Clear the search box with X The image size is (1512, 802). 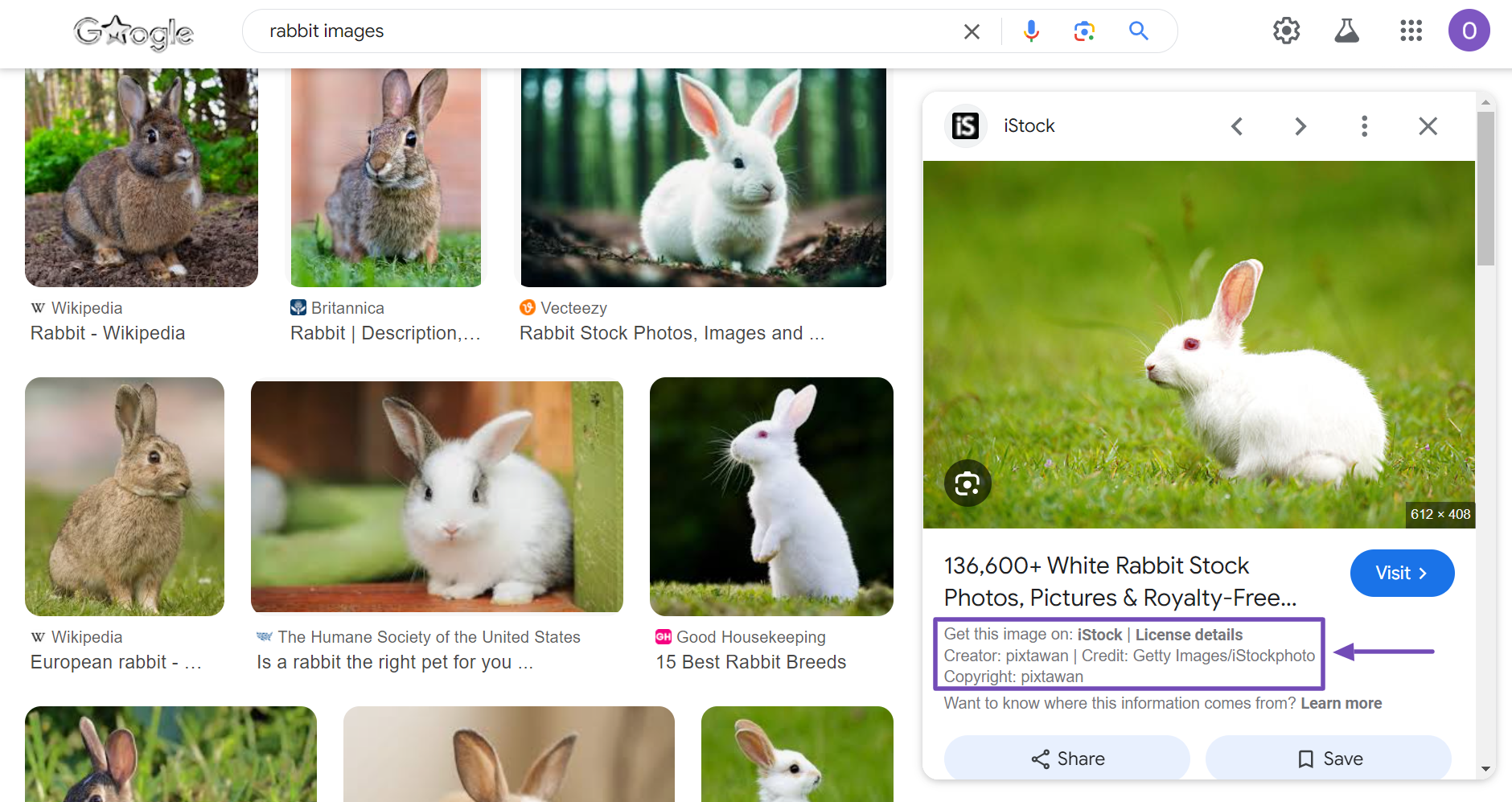tap(972, 31)
